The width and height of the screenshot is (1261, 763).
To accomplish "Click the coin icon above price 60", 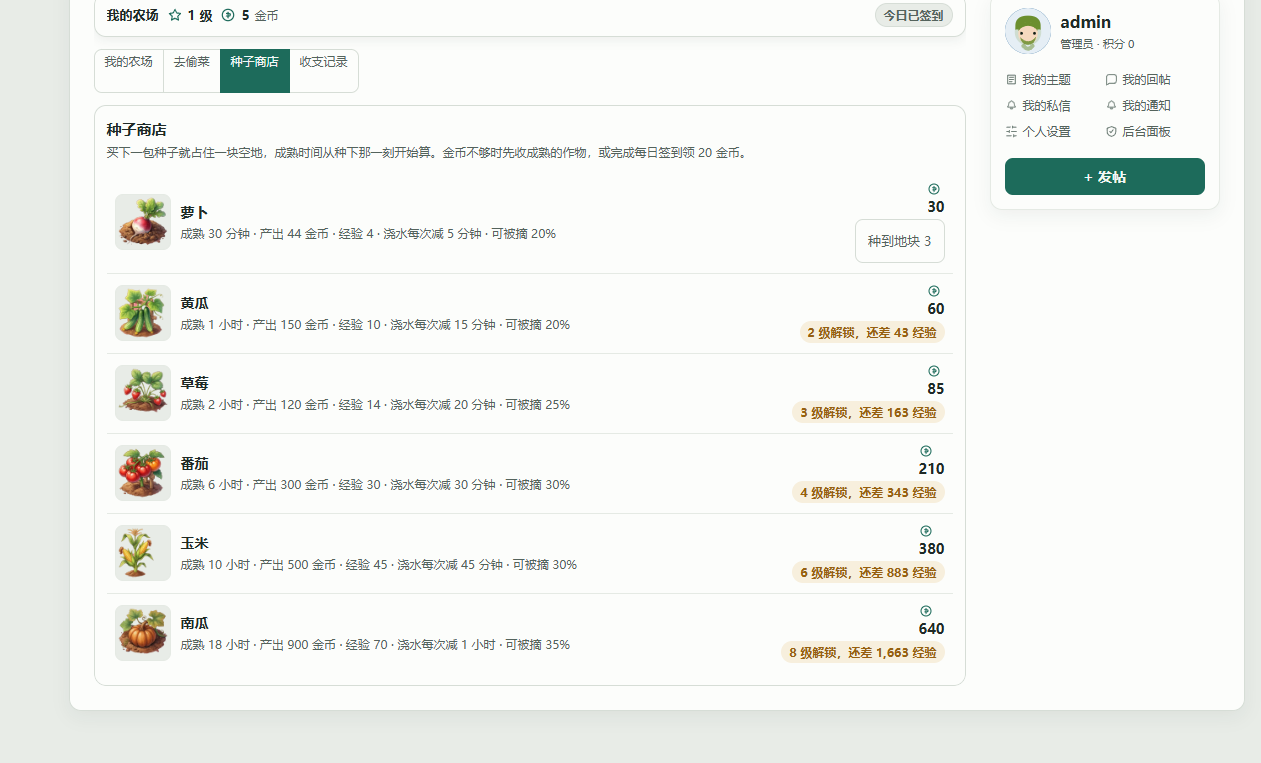I will 934,291.
